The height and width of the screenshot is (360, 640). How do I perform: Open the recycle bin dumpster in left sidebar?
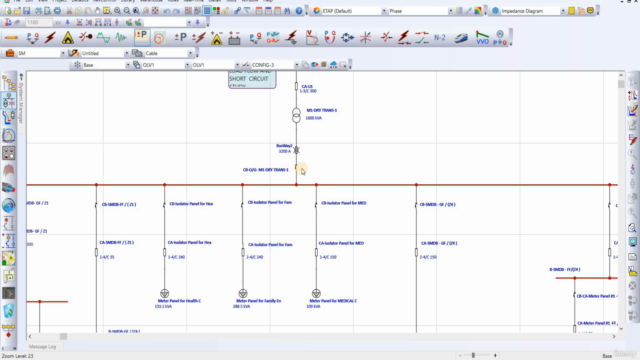pyautogui.click(x=9, y=311)
